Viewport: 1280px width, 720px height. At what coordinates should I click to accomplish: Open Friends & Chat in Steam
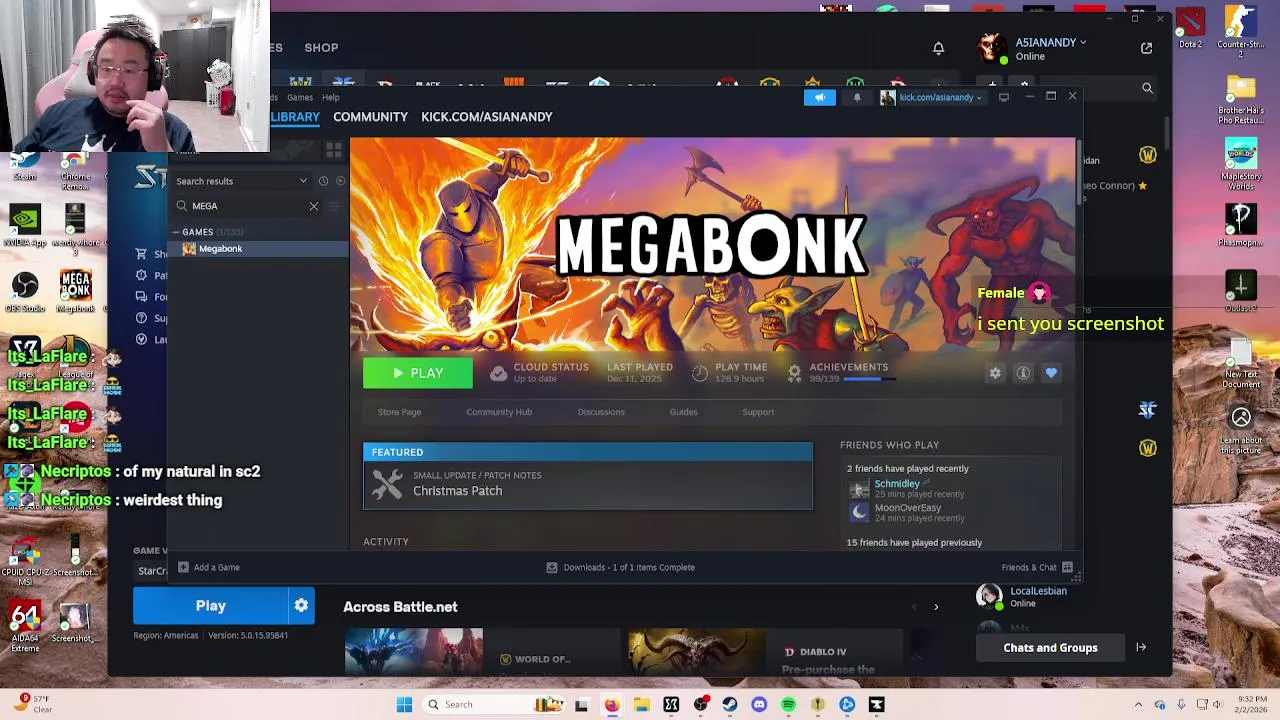point(1037,567)
